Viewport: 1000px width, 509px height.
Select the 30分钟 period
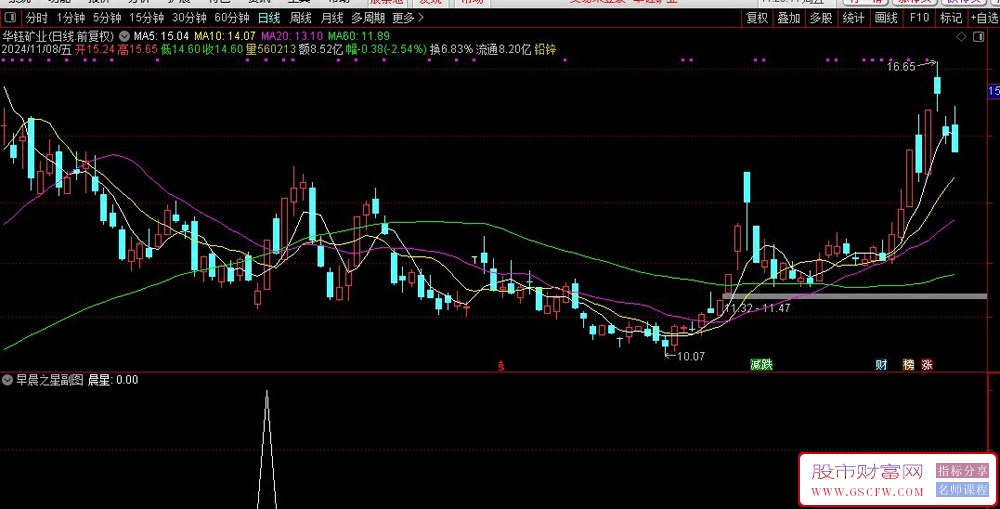189,18
